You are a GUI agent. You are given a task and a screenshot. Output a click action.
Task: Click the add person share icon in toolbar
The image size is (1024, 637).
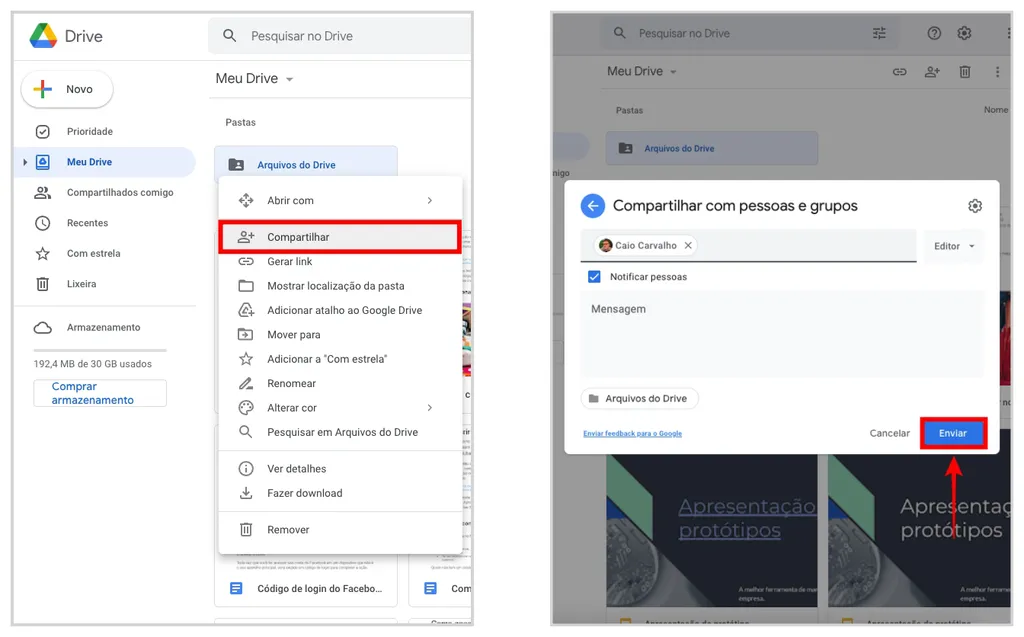pos(932,72)
